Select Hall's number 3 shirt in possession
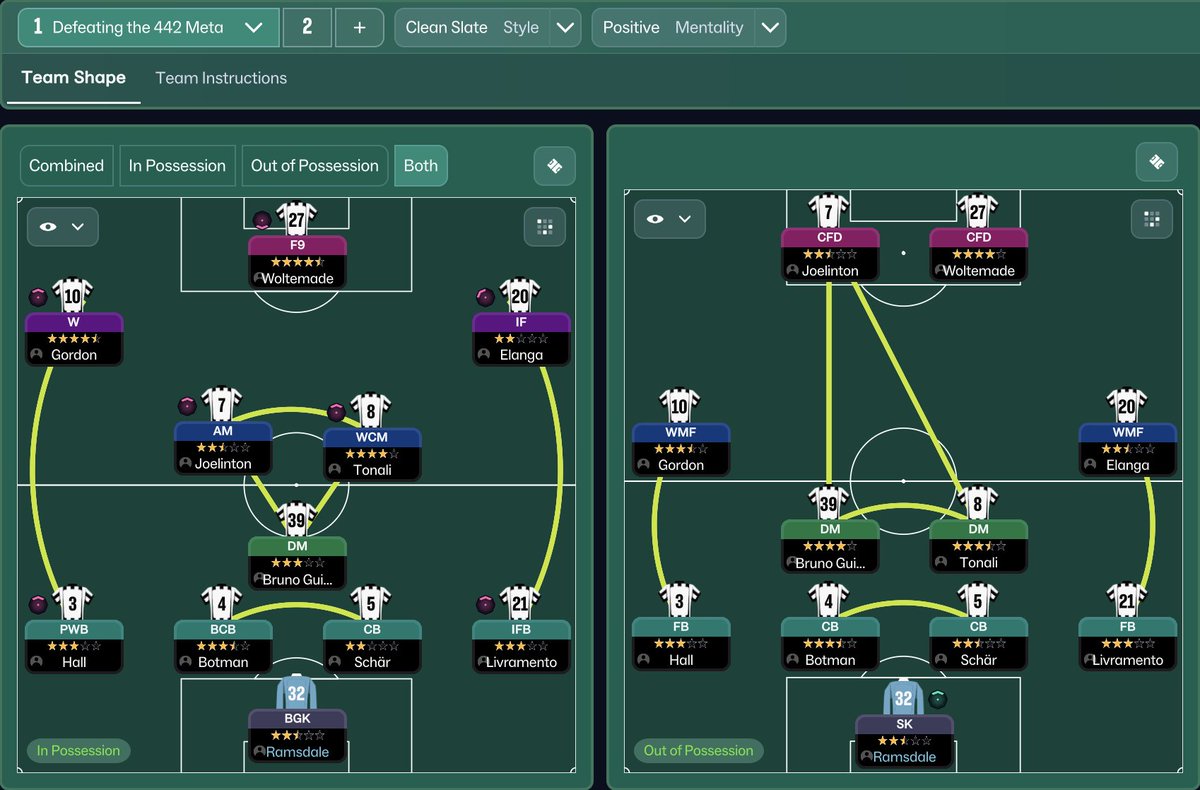 [73, 603]
